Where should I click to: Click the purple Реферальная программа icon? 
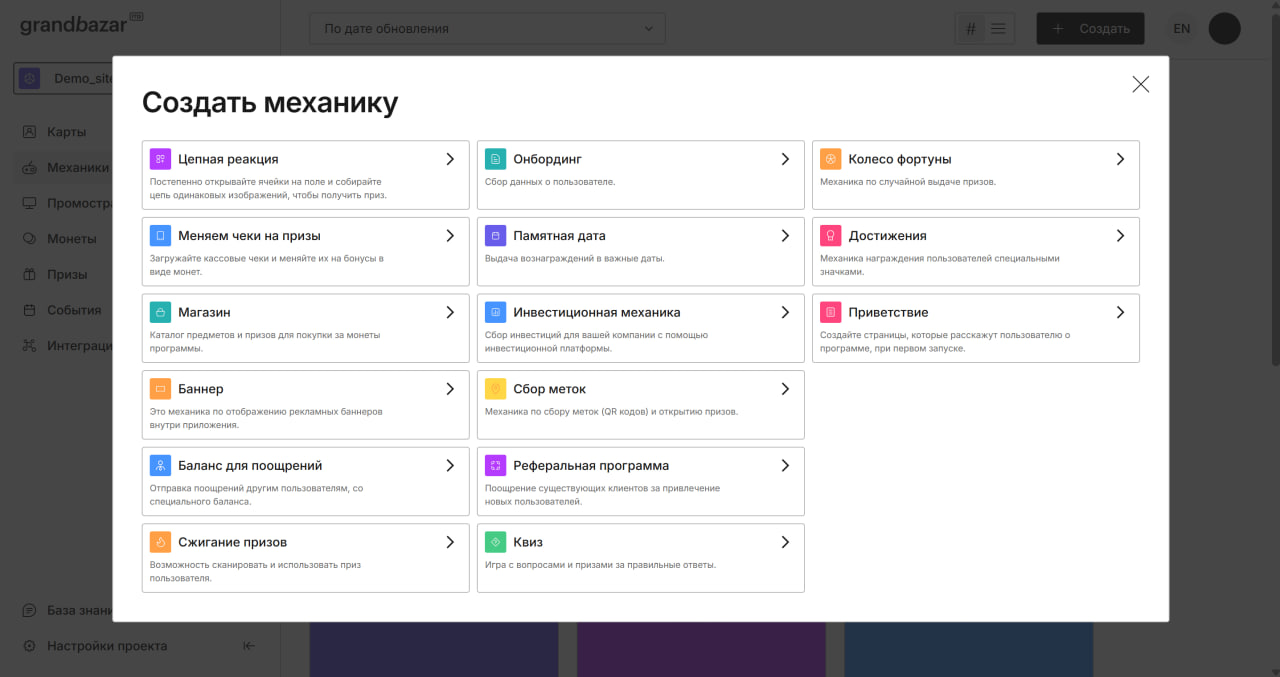click(495, 465)
